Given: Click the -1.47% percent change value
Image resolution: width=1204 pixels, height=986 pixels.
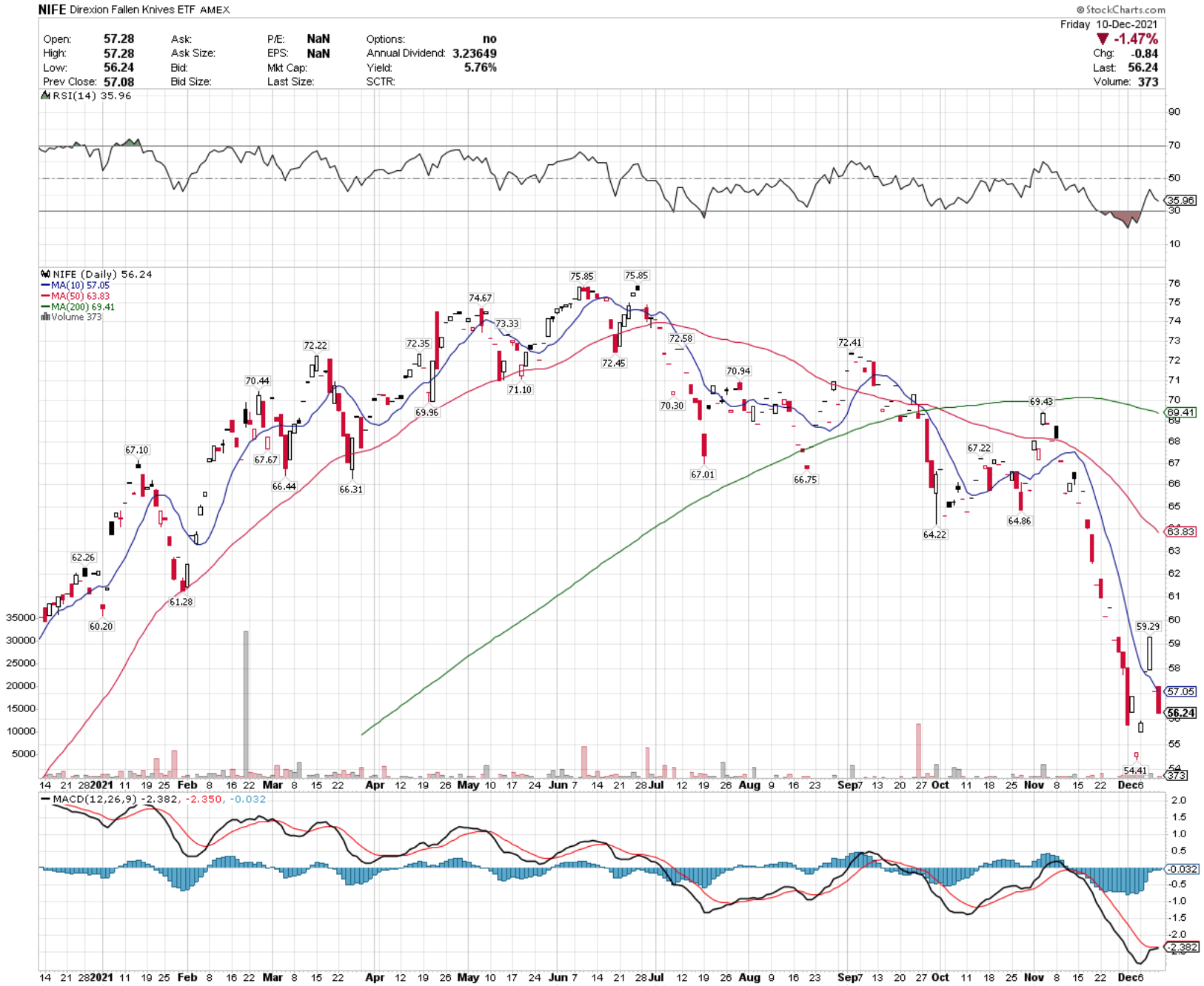Looking at the screenshot, I should point(1136,38).
